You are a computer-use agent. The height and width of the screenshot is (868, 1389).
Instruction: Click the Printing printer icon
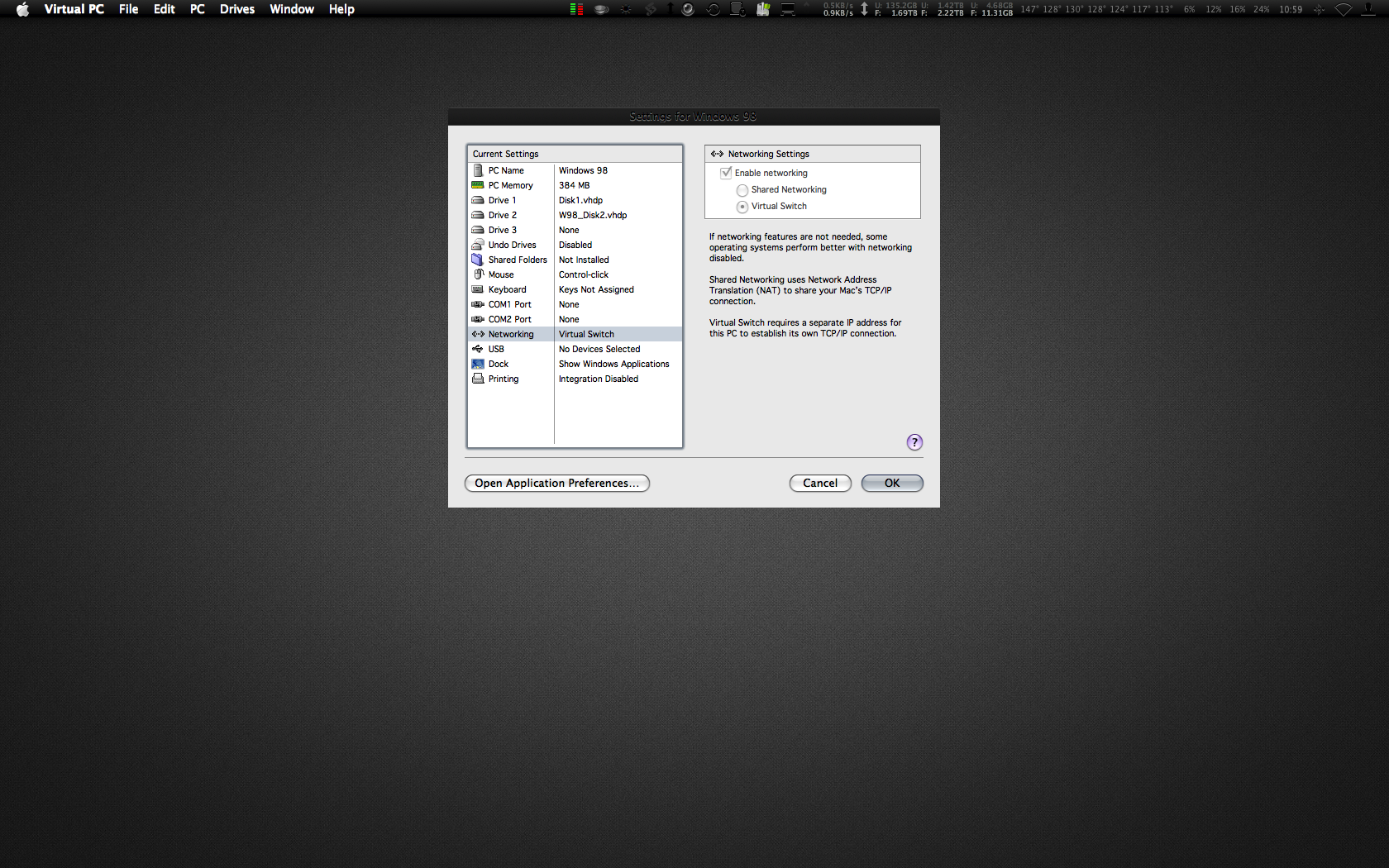click(x=478, y=379)
